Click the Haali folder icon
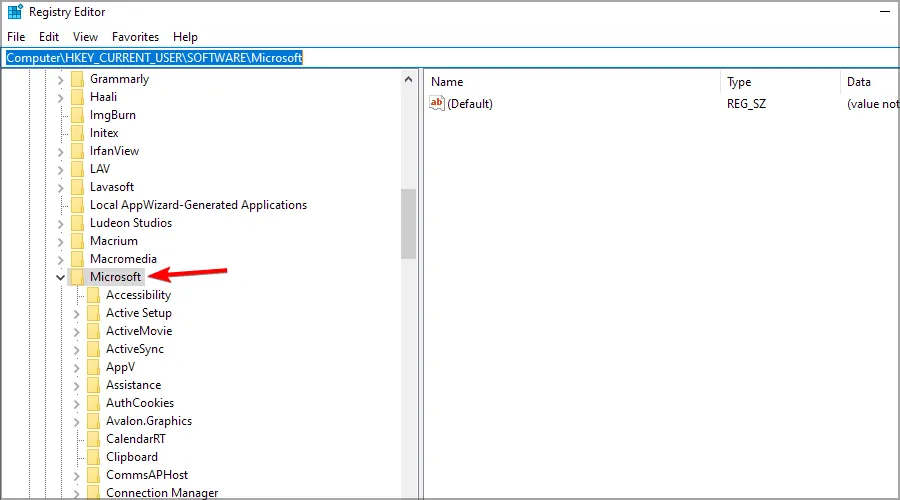The height and width of the screenshot is (500, 900). pos(77,97)
